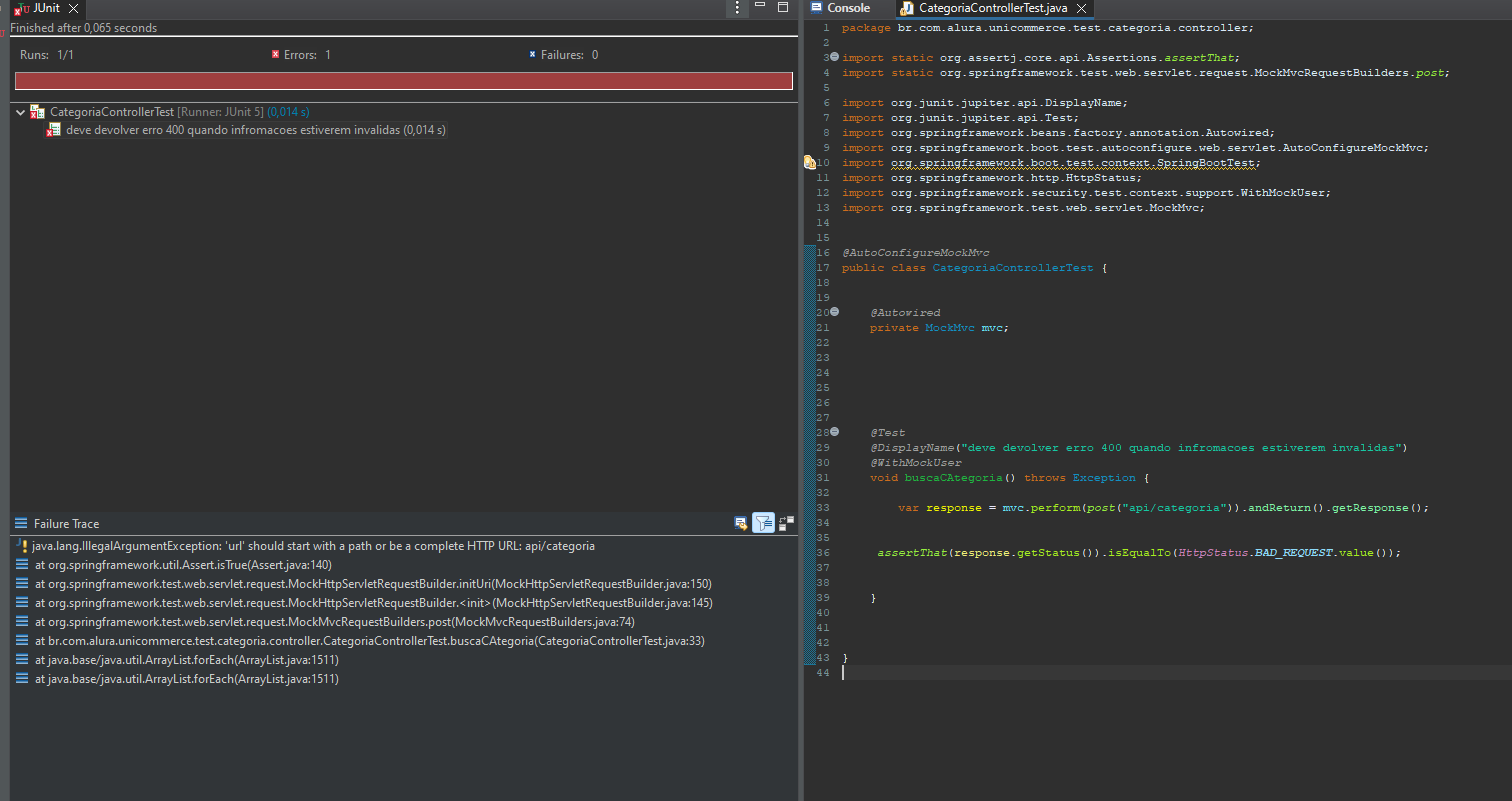Viewport: 1512px width, 801px height.
Task: Collapse the @Test method fold at line 28
Action: (834, 432)
